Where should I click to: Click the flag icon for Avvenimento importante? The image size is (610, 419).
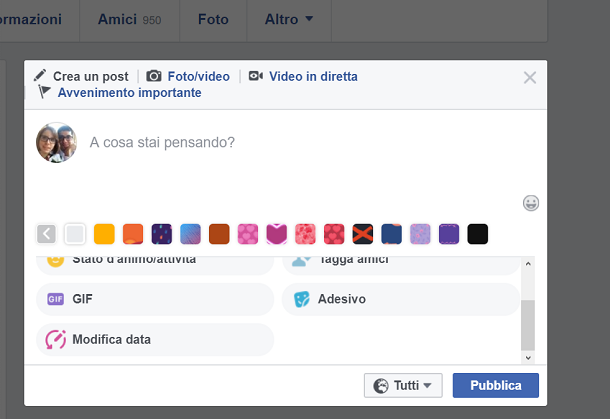pyautogui.click(x=44, y=92)
